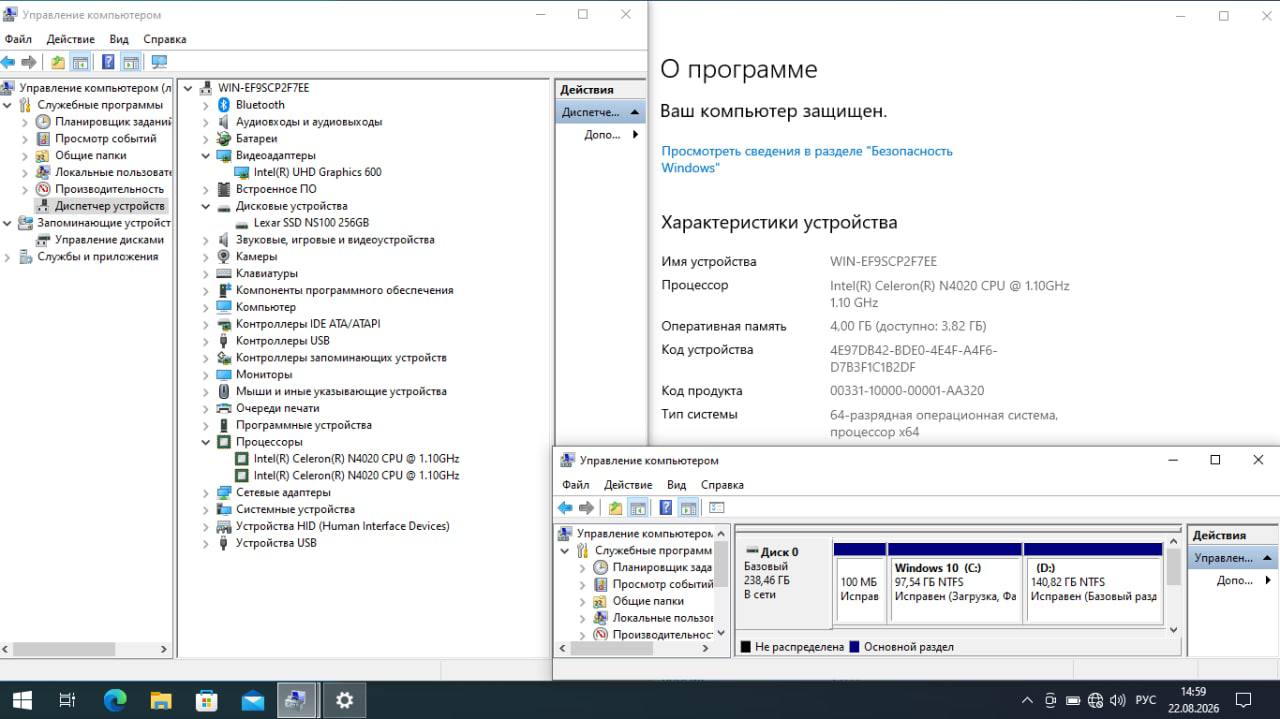Click Управлен... in the Disk Management window actions pane

[x=1233, y=558]
